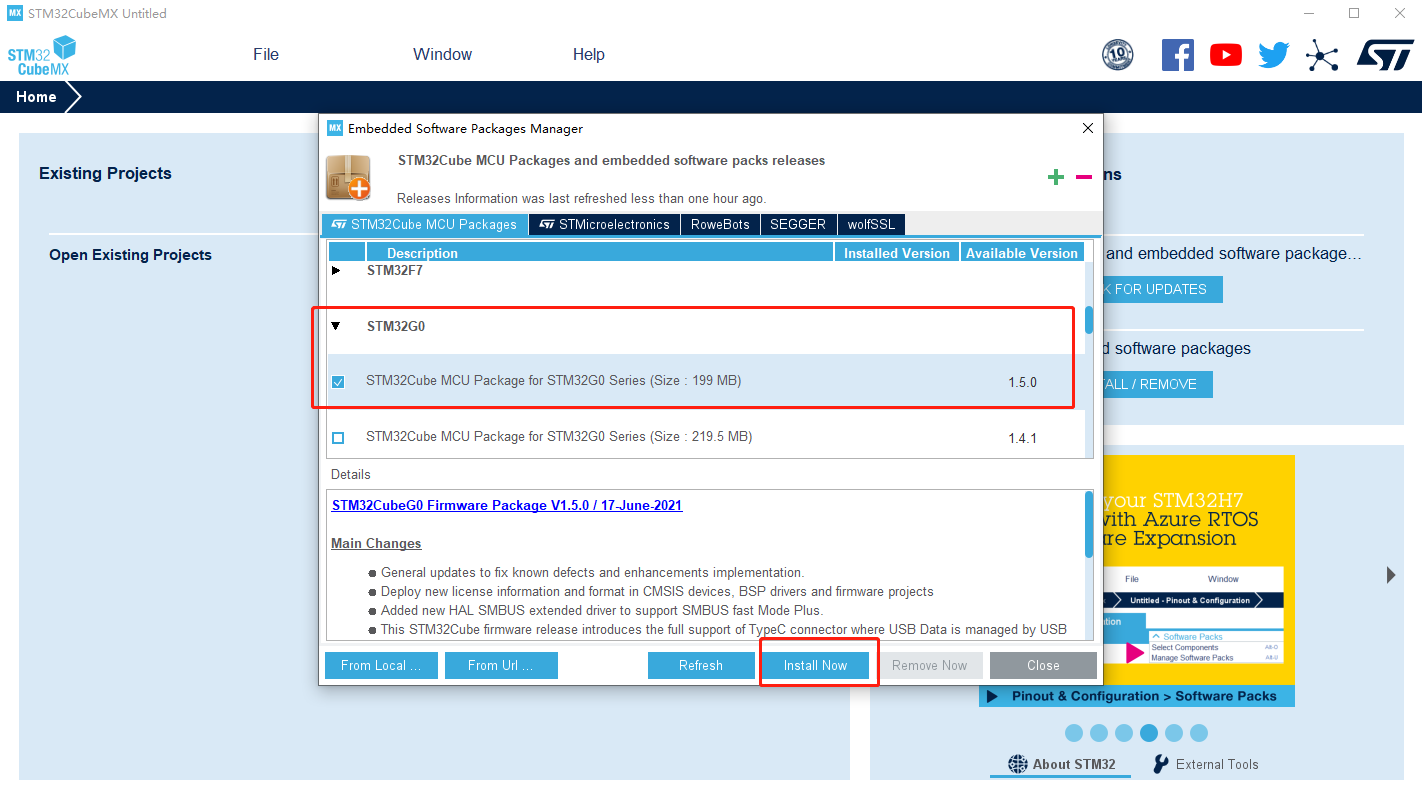
Task: Click the next banner arrow
Action: [x=1391, y=575]
